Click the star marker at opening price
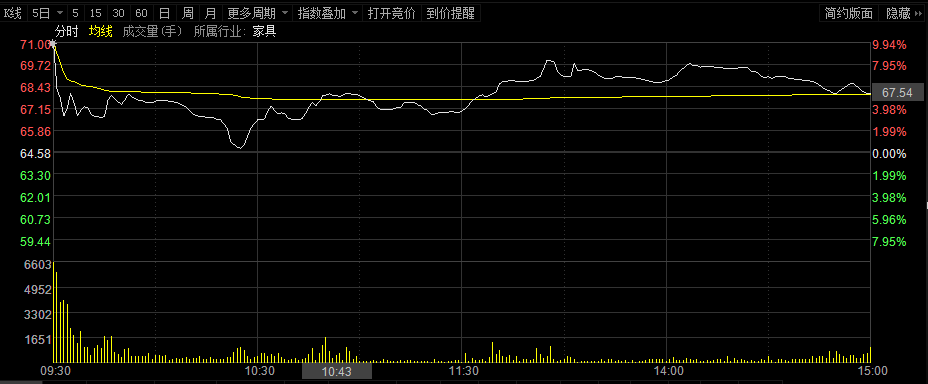Image resolution: width=928 pixels, height=384 pixels. 53,44
